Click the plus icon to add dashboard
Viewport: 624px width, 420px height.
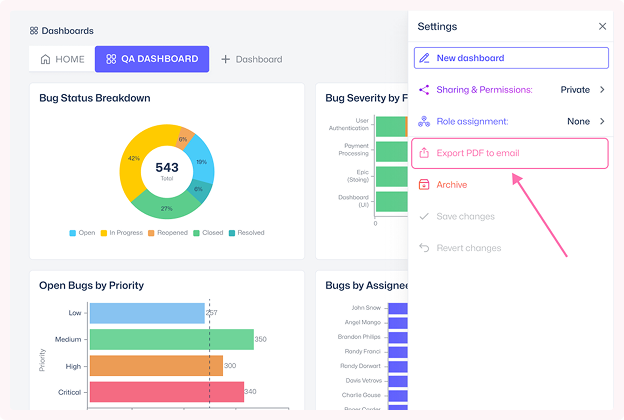coord(226,59)
